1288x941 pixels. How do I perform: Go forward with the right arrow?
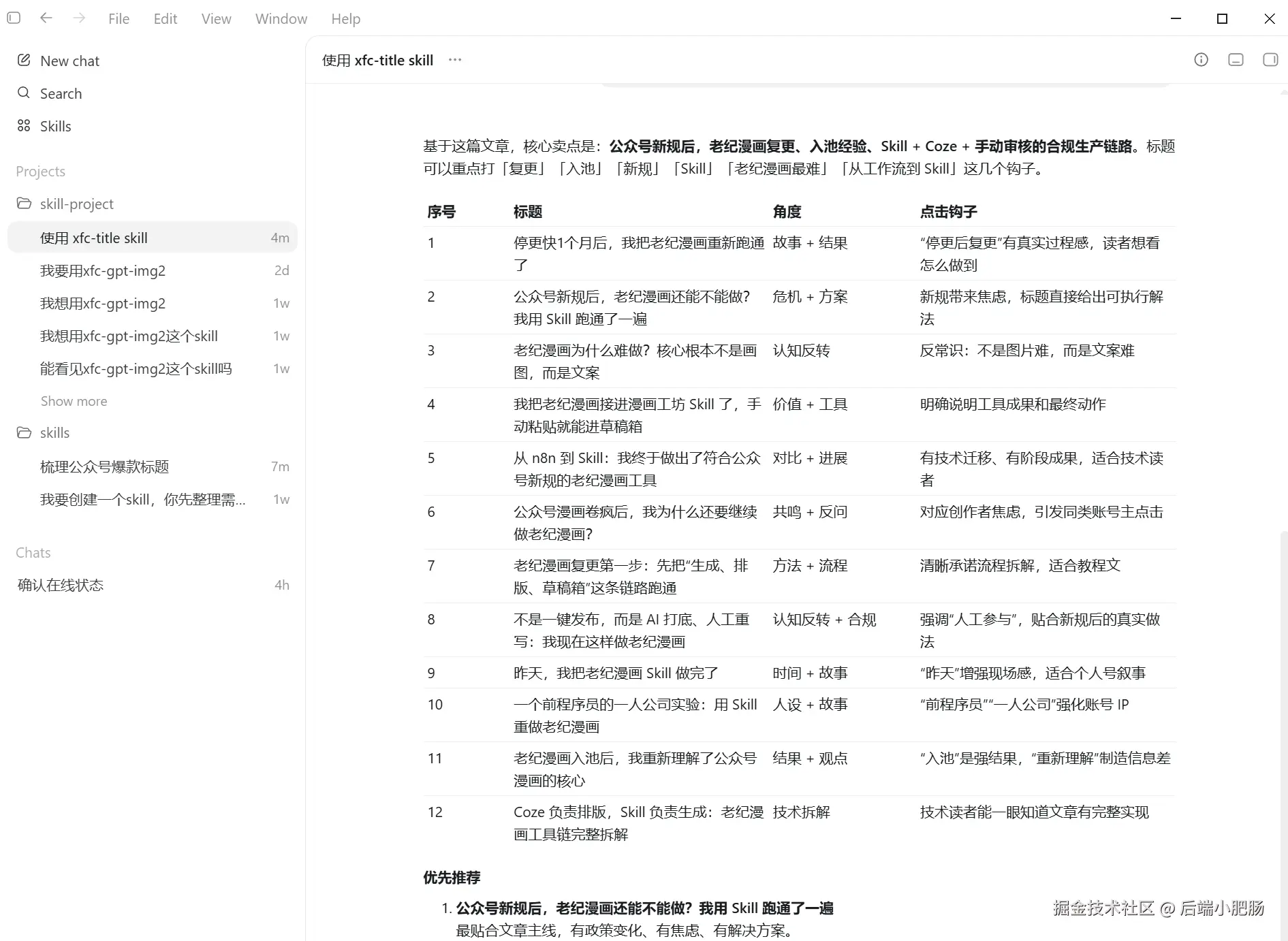click(79, 18)
